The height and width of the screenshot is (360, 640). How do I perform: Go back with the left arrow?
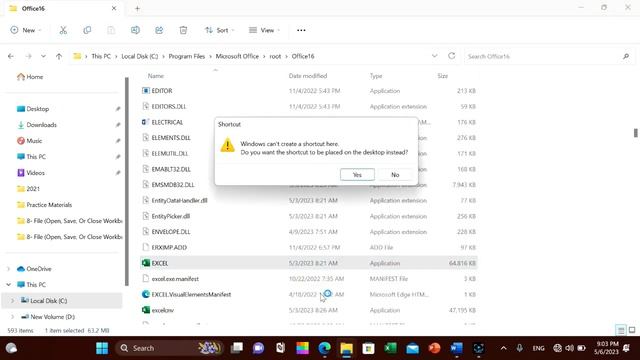[x=11, y=56]
